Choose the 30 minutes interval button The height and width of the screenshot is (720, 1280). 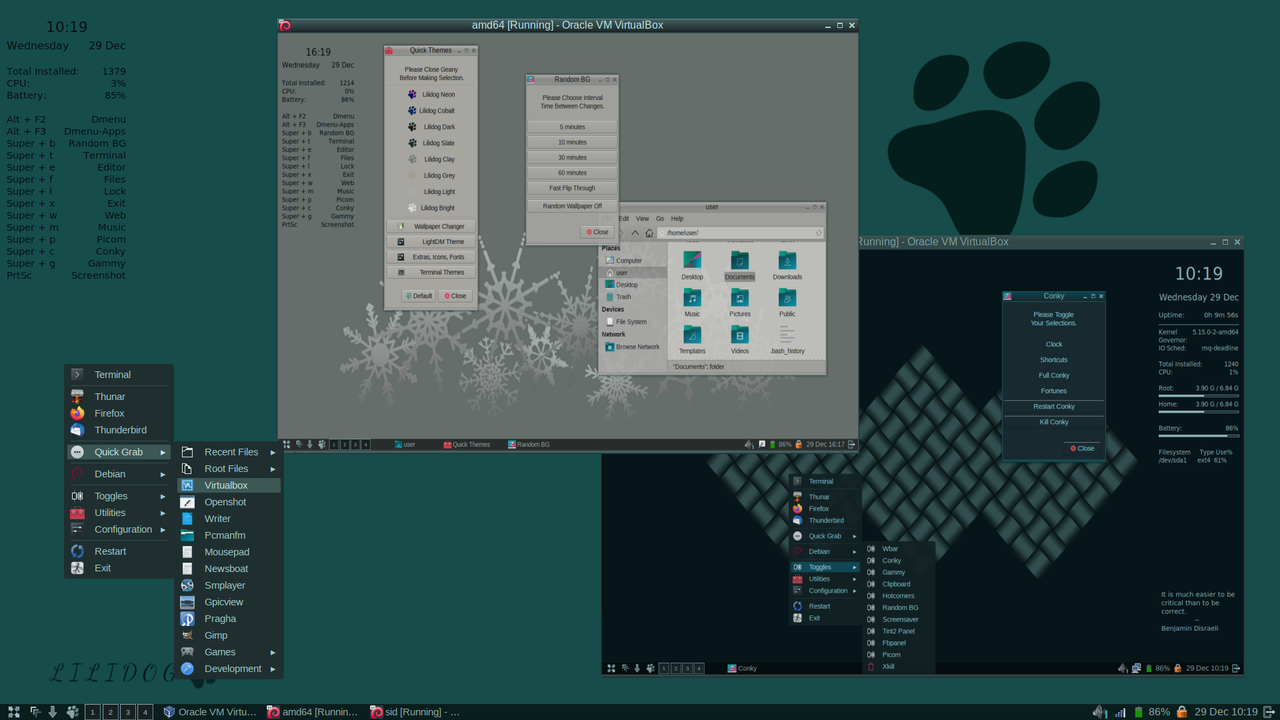pyautogui.click(x=573, y=157)
